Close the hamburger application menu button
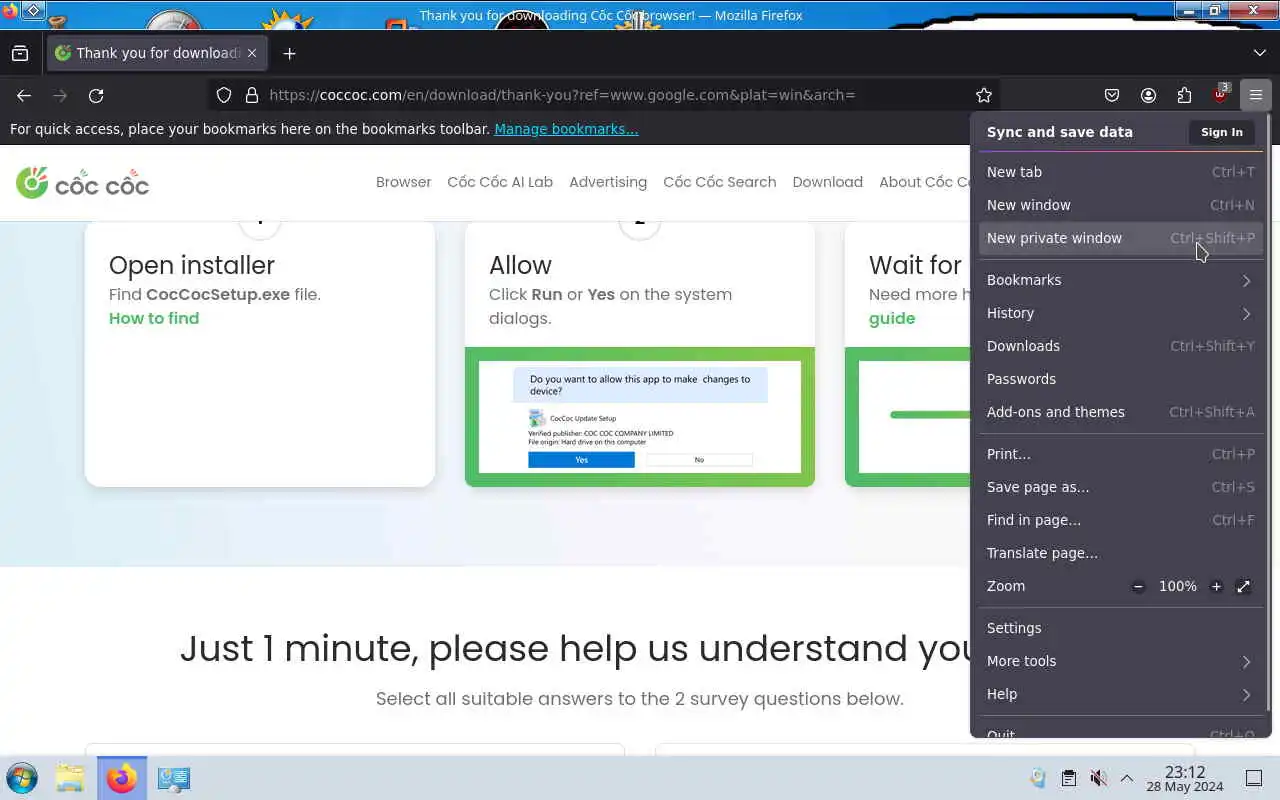 [1256, 95]
